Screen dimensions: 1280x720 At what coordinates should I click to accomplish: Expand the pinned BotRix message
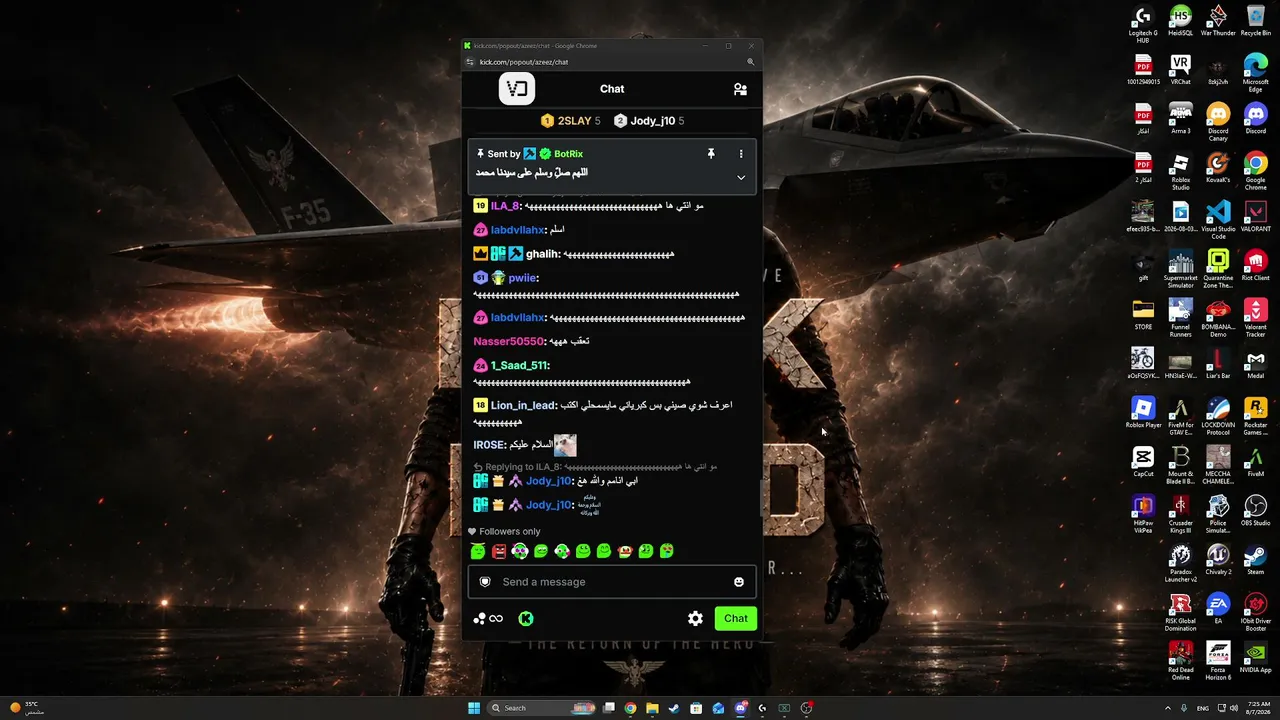point(741,177)
